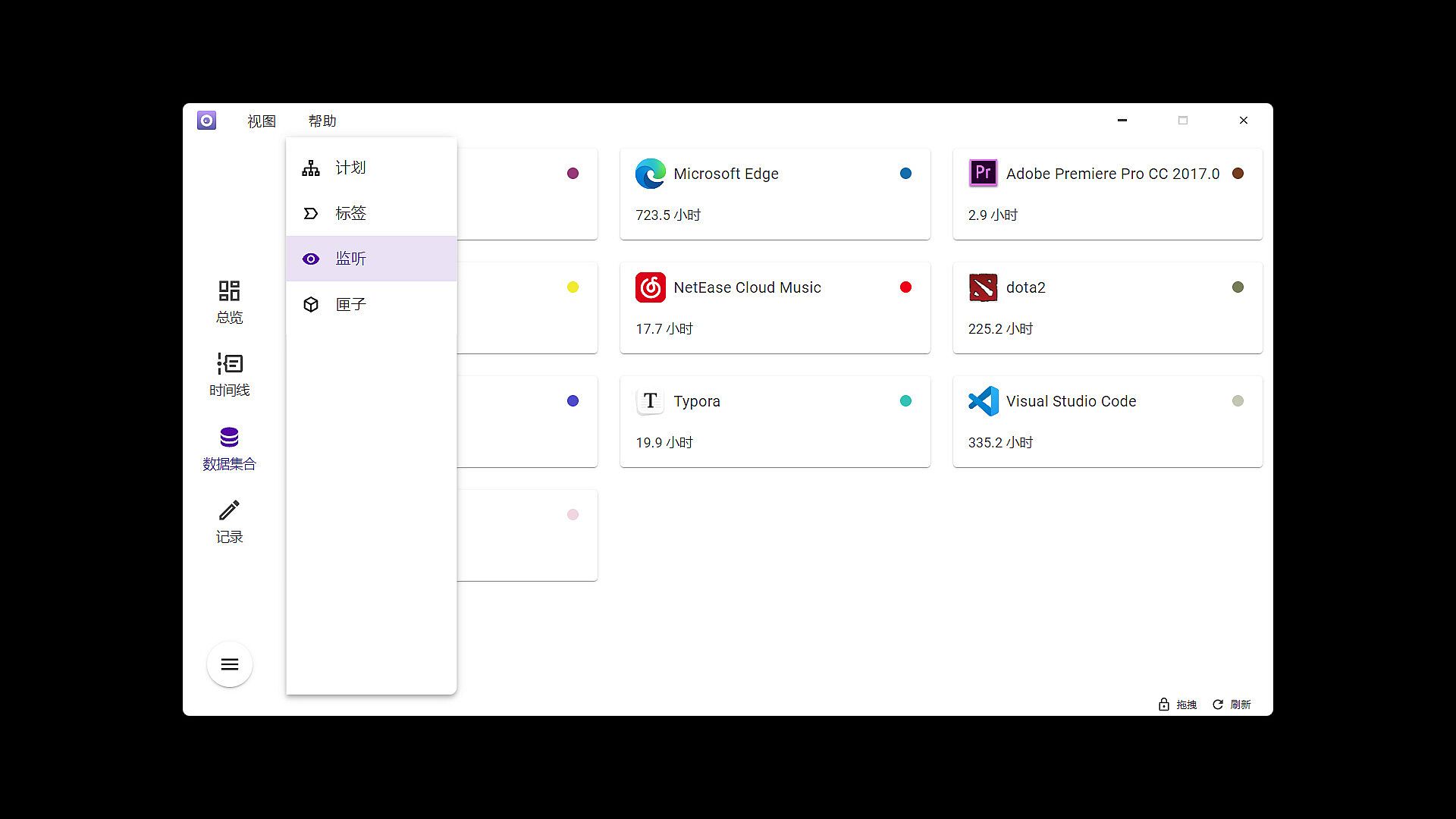
Task: Click the 刷新 refresh button
Action: point(1232,704)
